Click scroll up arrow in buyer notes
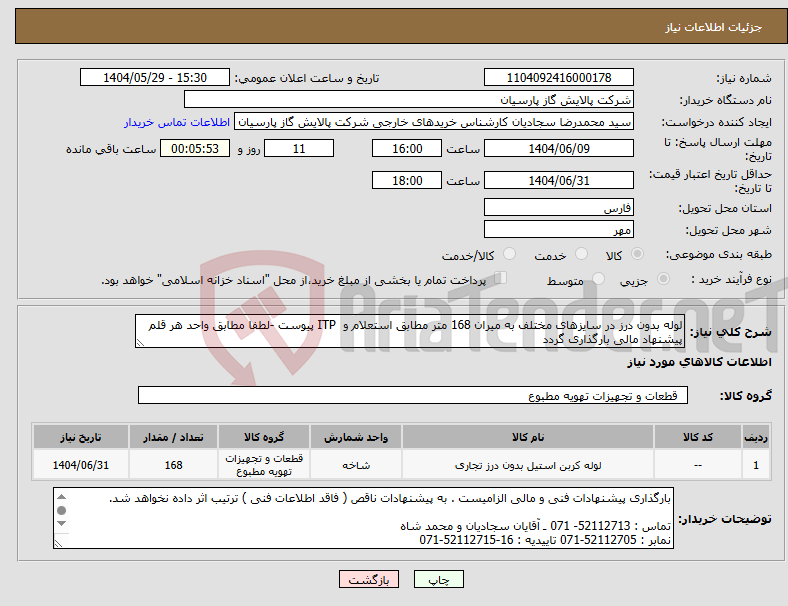Screen dimensions: 788x606 tap(61, 497)
